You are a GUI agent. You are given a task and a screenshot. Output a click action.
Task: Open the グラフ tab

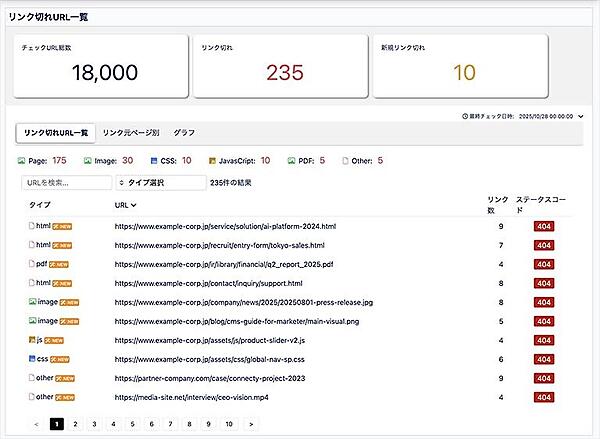point(184,133)
